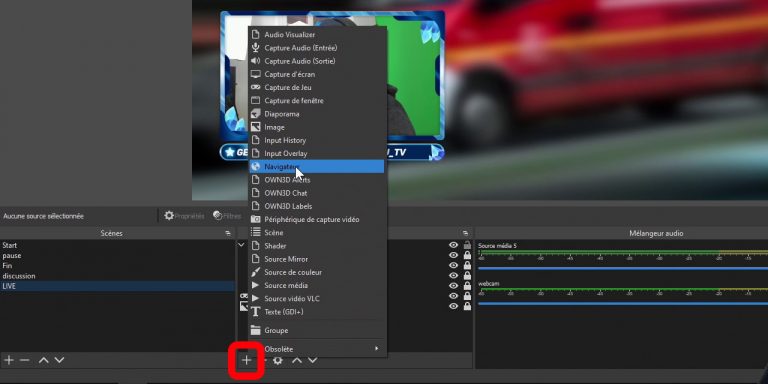
Task: Toggle lock of the bottom source row
Action: click(467, 306)
